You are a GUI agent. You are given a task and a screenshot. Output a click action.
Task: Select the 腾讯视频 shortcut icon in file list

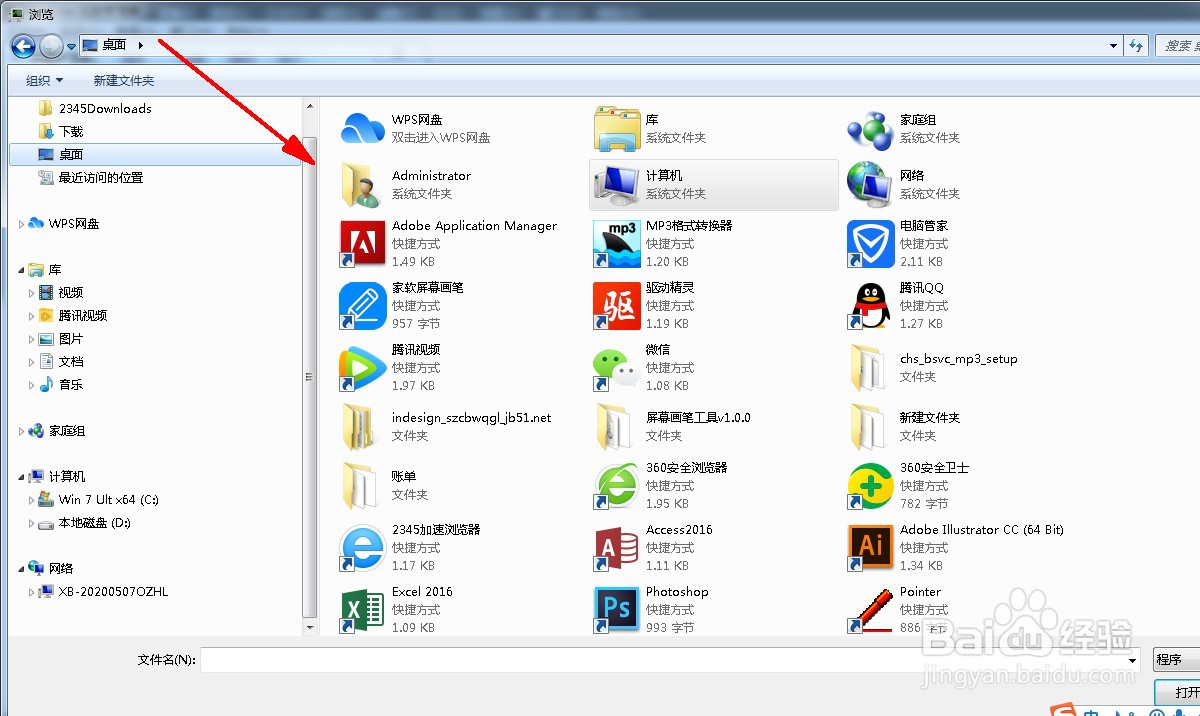(x=363, y=368)
